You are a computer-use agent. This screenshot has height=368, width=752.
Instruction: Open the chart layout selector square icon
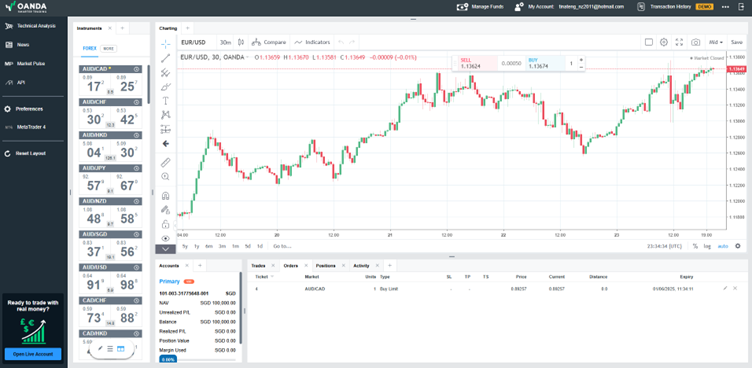(x=649, y=42)
